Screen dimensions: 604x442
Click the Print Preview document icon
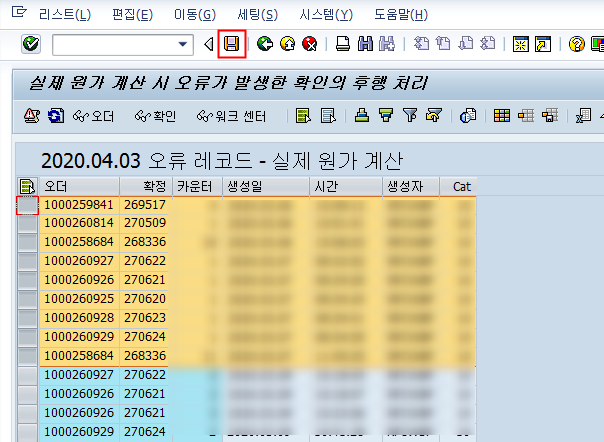tap(468, 116)
